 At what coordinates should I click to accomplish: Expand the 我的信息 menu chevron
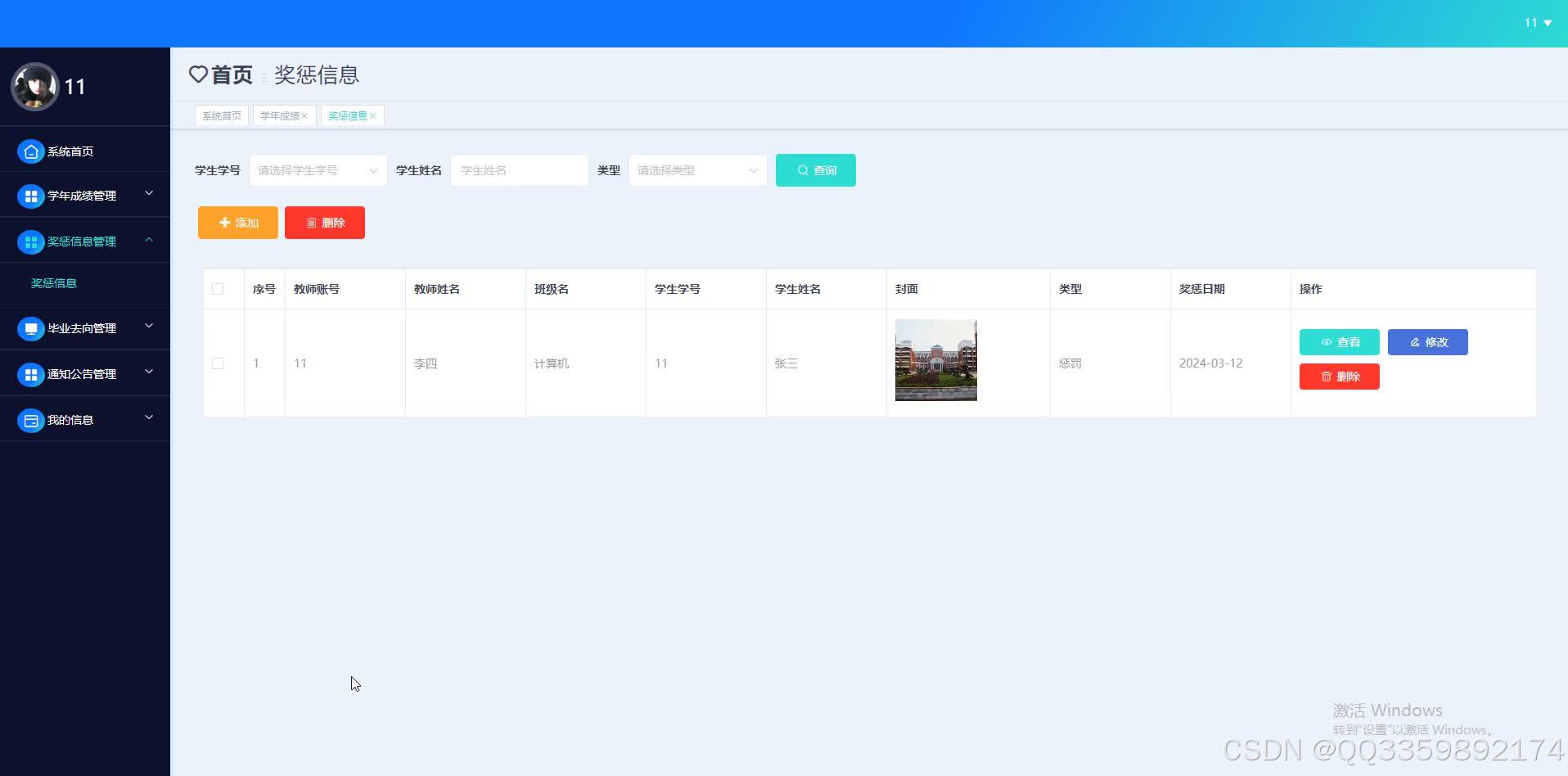coord(149,418)
